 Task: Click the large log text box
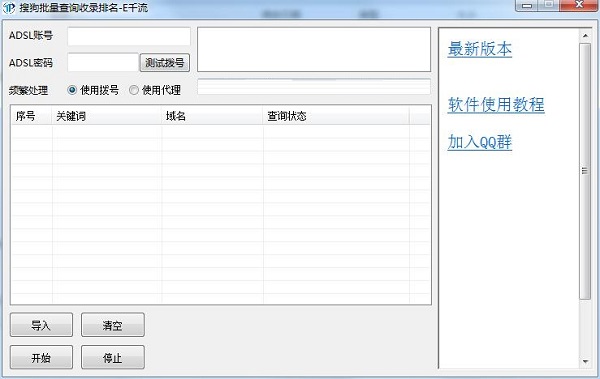click(x=314, y=49)
